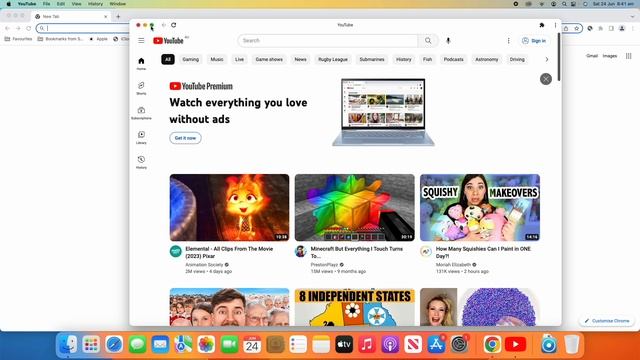Open Apple TV from the Dock

click(x=344, y=344)
